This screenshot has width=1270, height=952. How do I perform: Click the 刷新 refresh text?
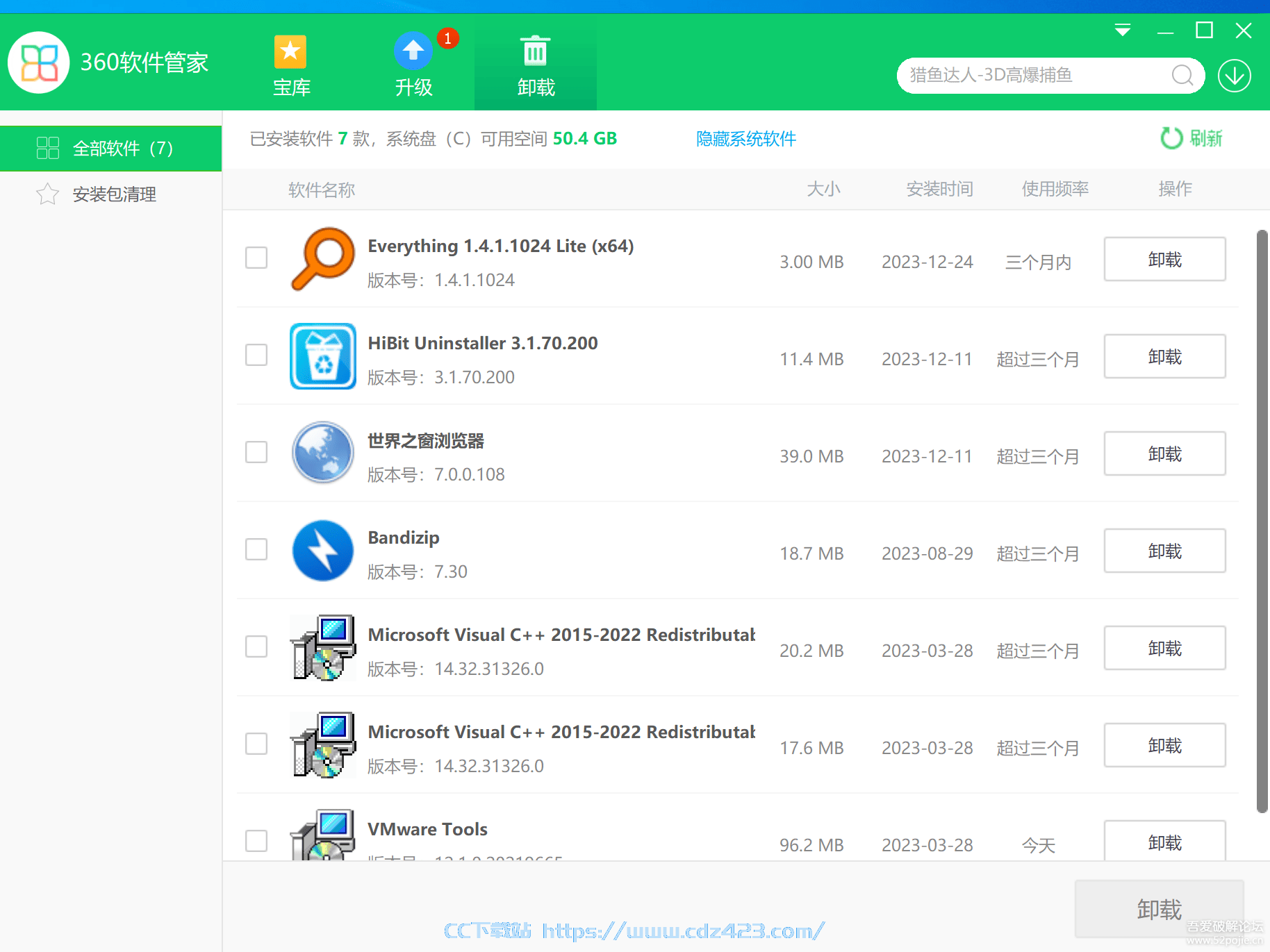pos(1206,138)
